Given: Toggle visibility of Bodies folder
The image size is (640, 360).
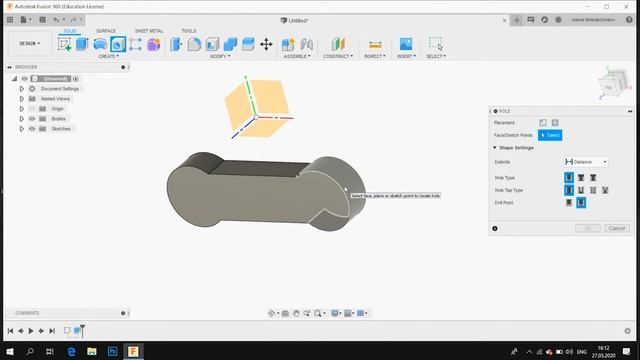Looking at the screenshot, I should [32, 119].
